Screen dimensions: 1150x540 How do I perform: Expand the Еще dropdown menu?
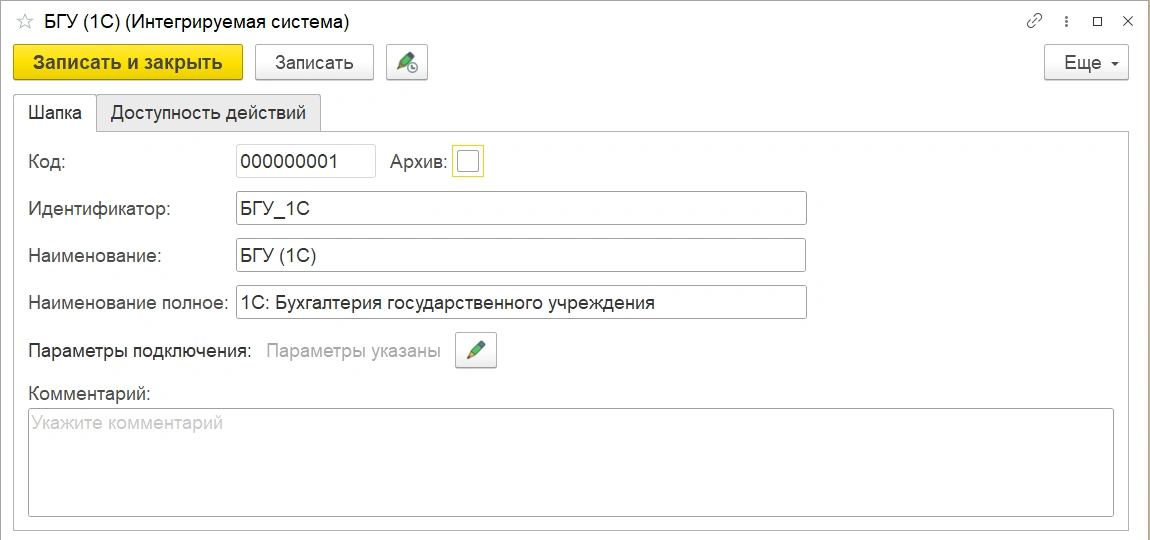(1086, 62)
